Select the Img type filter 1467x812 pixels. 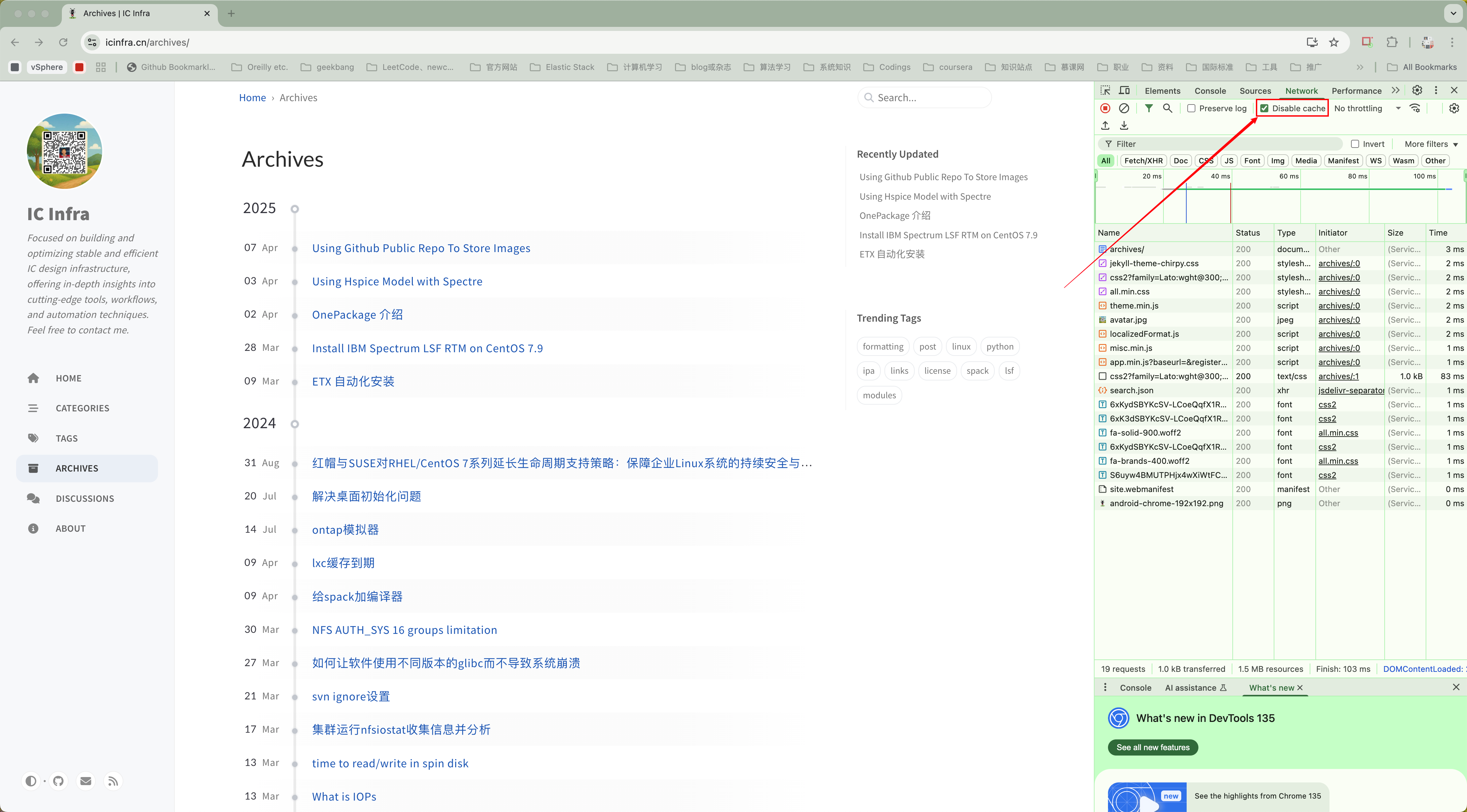[1278, 161]
